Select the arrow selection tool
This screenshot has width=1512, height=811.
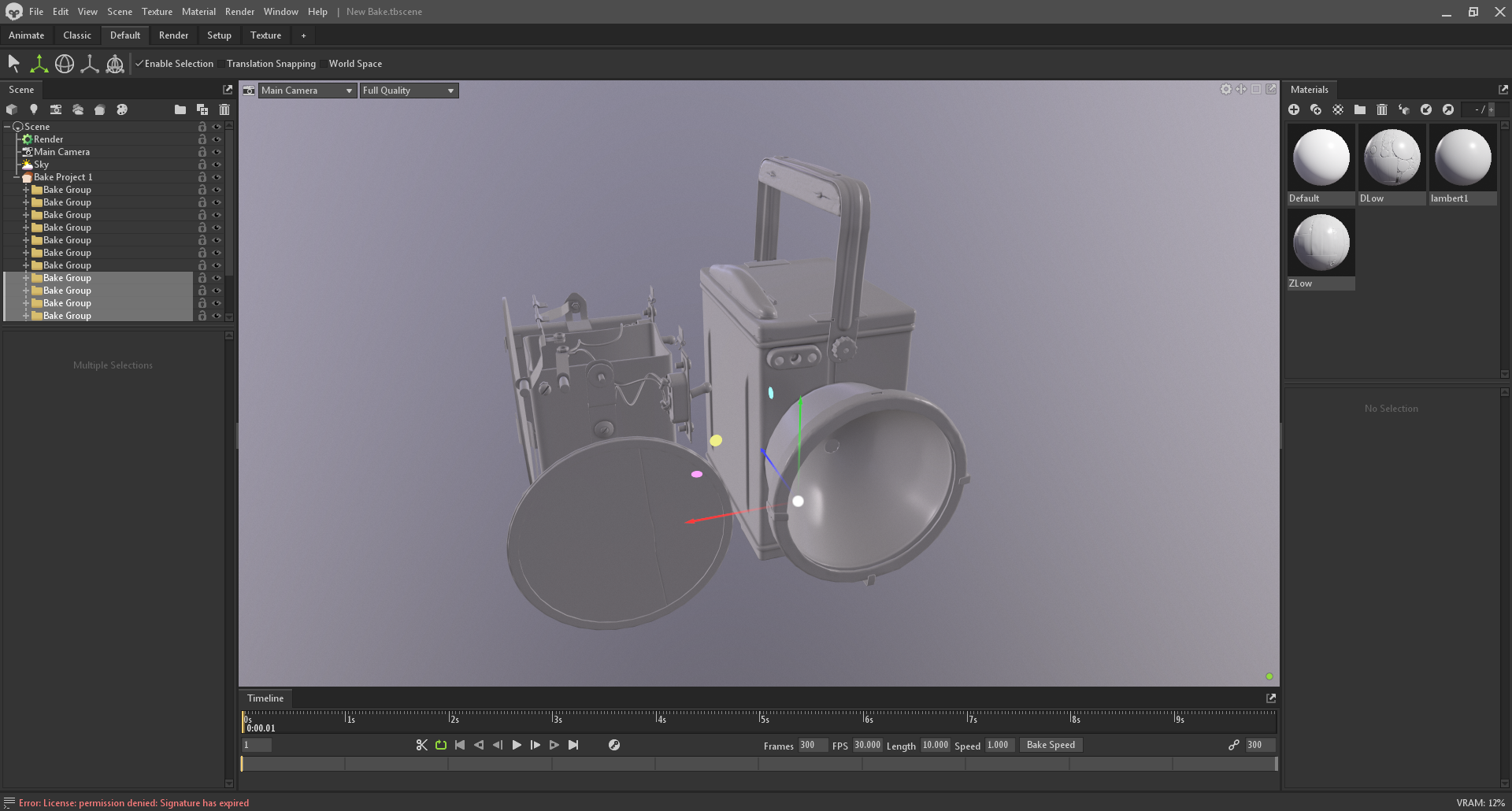tap(13, 64)
